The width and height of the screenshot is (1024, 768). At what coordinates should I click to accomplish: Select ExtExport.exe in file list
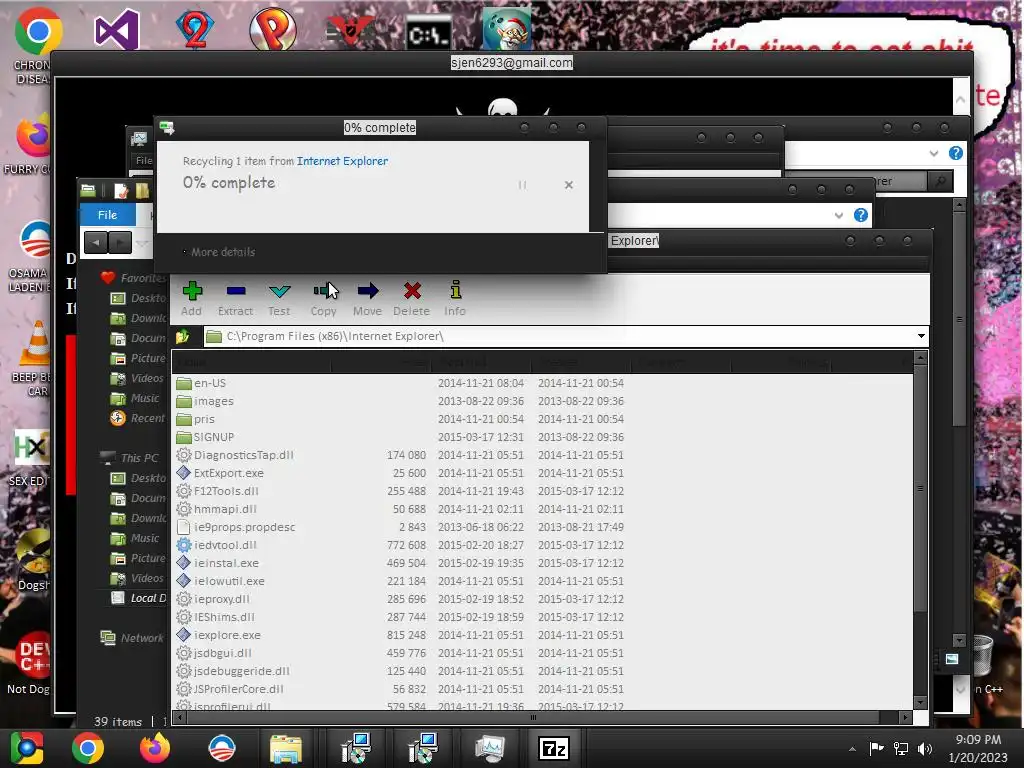point(229,473)
